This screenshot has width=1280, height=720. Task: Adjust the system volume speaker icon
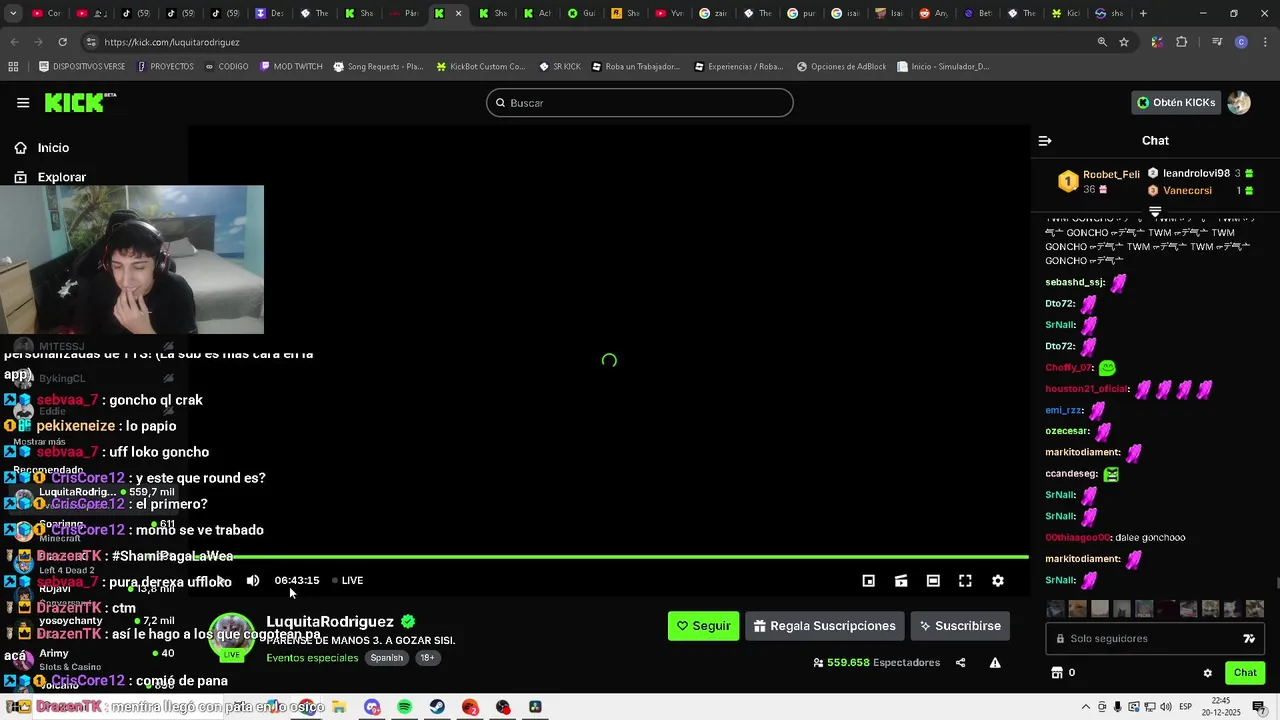1165,707
